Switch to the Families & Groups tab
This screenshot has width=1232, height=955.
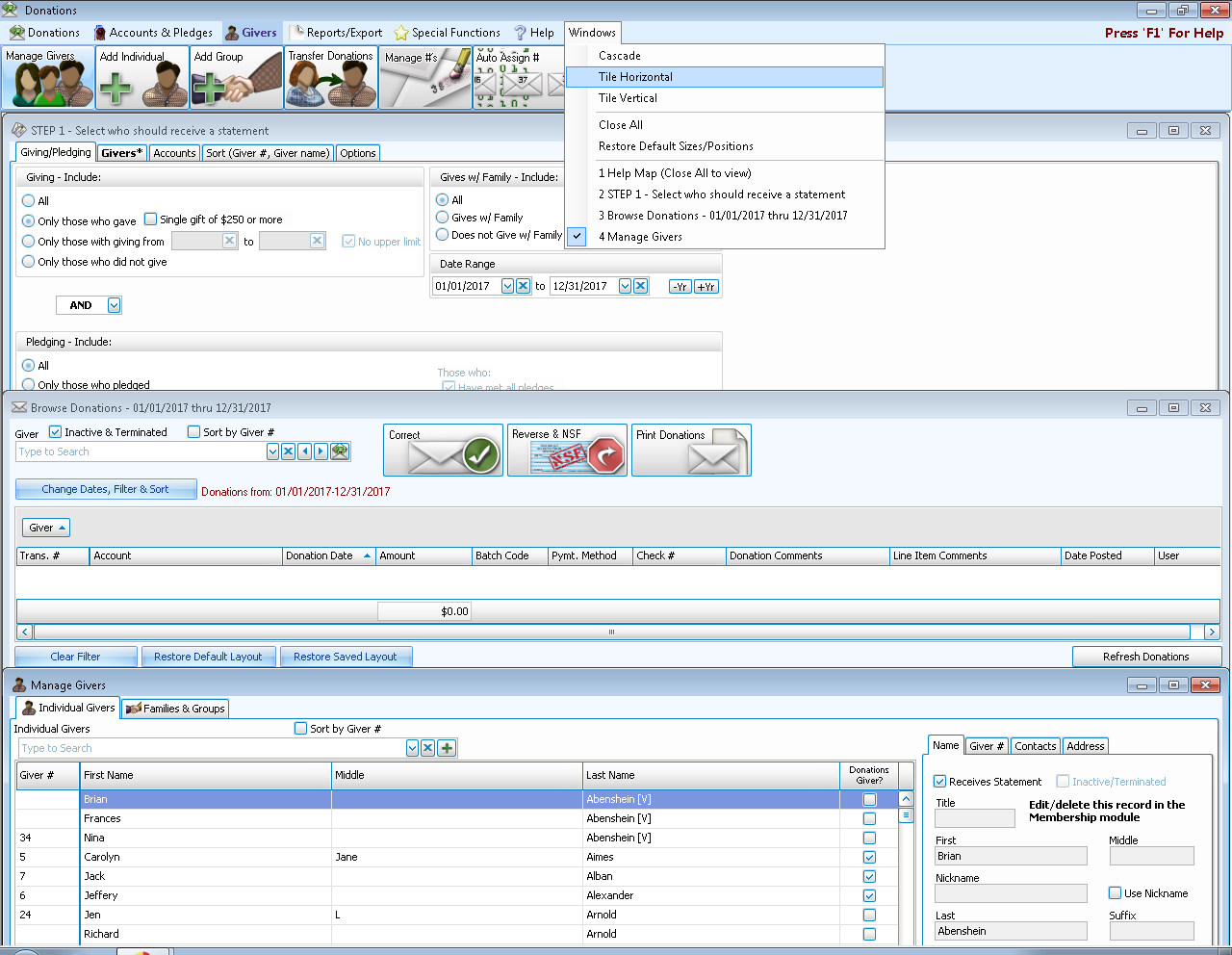point(176,709)
